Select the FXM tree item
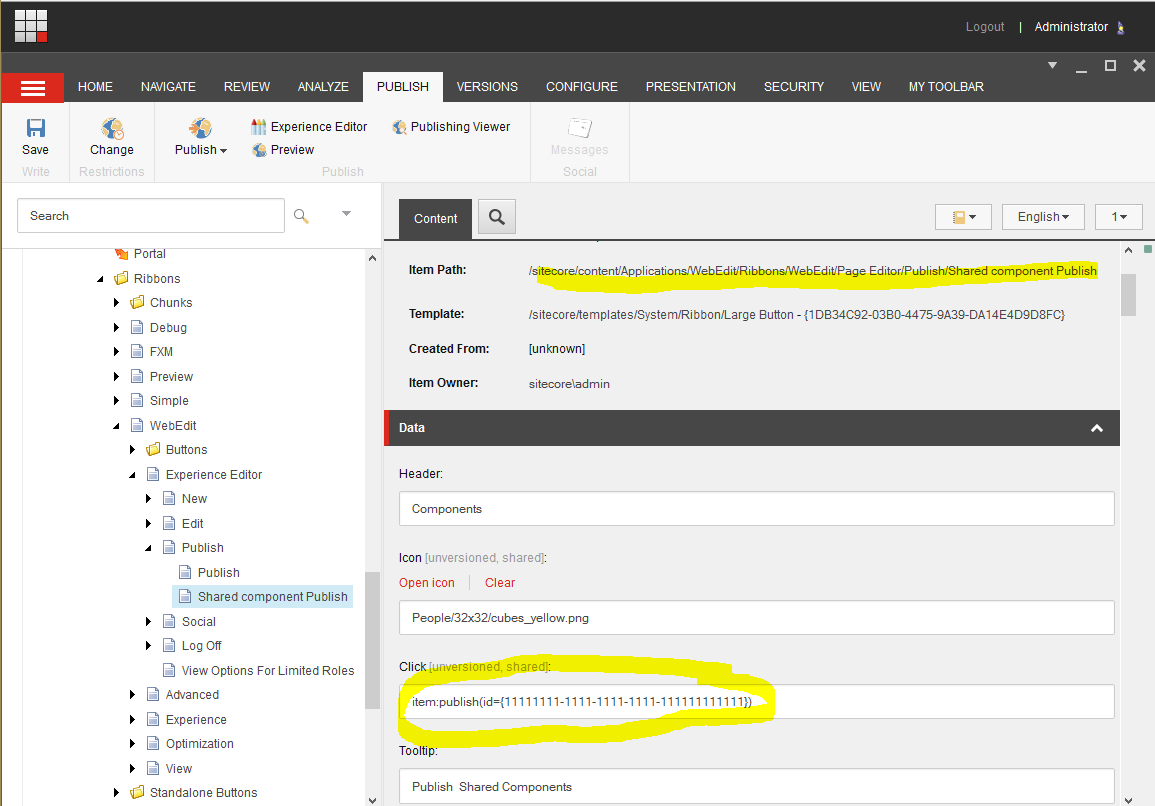 pyautogui.click(x=161, y=351)
